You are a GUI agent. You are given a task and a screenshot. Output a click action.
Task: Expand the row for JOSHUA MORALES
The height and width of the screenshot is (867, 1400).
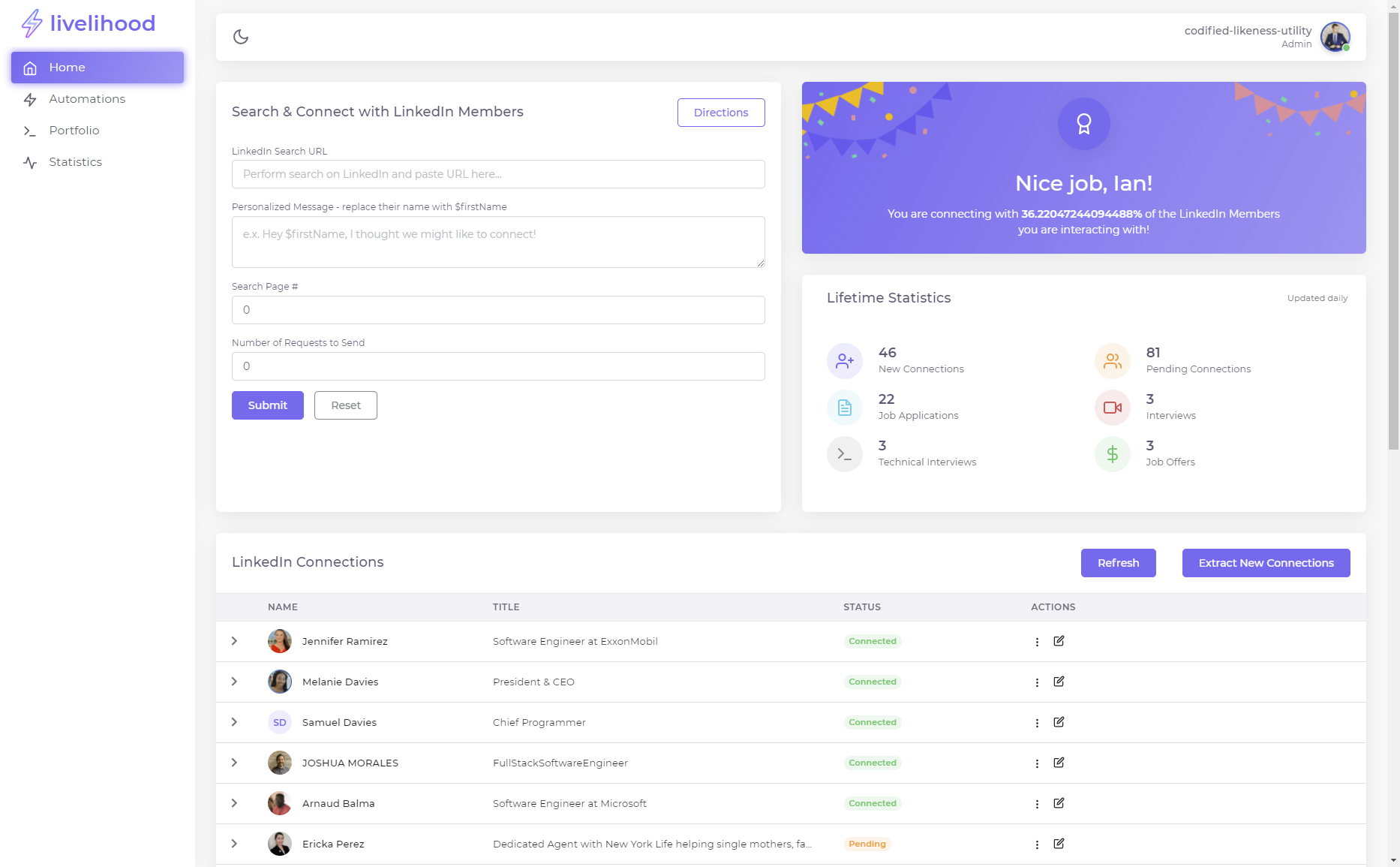(234, 762)
